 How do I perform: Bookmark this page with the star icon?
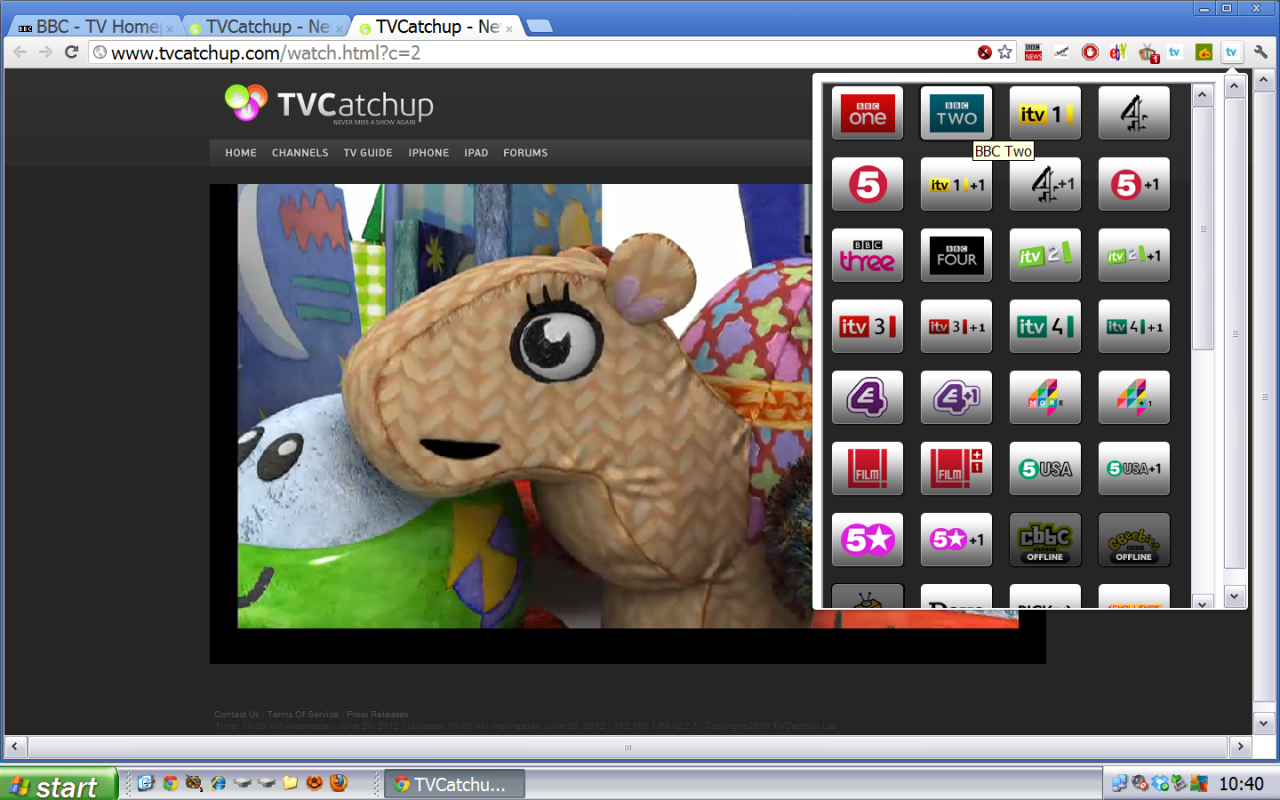(1005, 53)
